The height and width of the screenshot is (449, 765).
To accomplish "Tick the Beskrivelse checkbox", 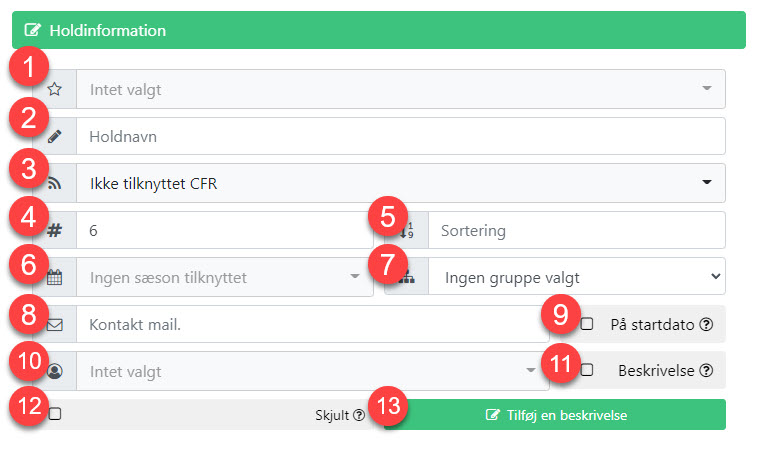I will pos(587,370).
